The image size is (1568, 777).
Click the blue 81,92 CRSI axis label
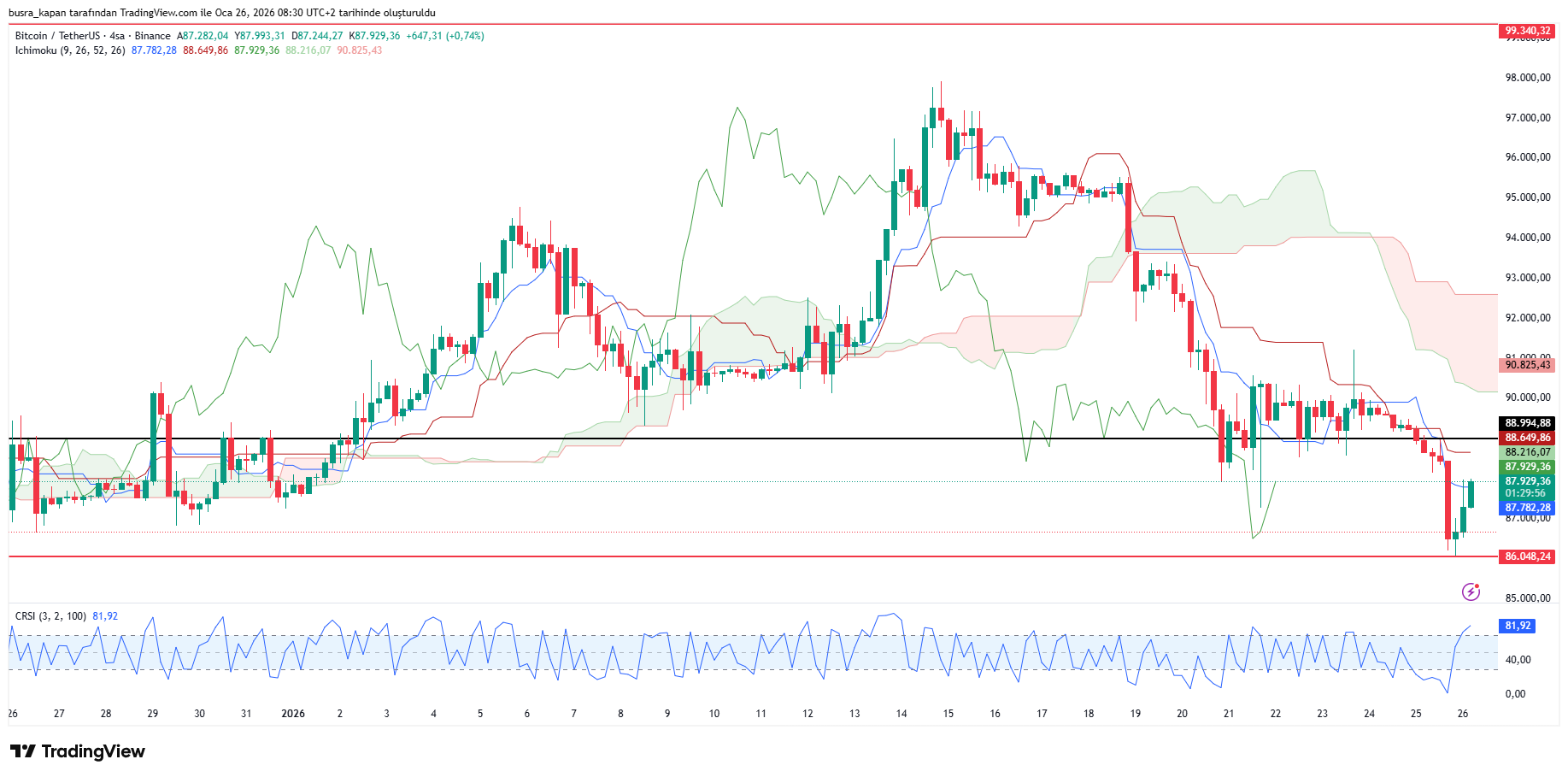point(1518,626)
